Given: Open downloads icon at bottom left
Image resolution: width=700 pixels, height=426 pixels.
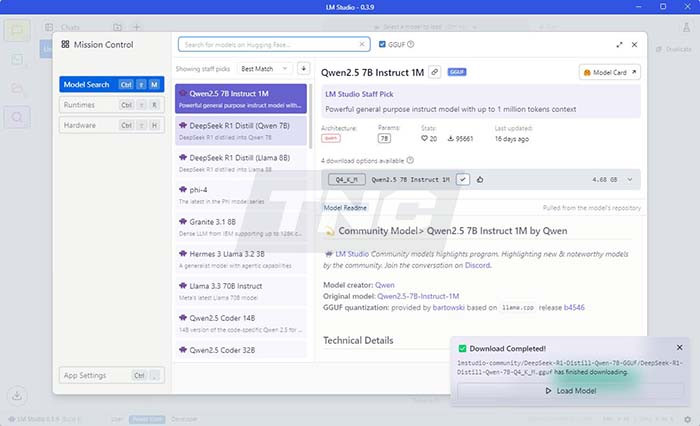Looking at the screenshot, I should pyautogui.click(x=17, y=395).
